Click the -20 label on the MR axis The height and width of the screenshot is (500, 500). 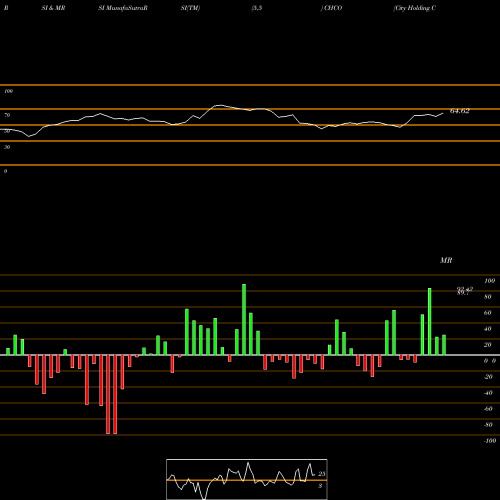(x=488, y=377)
